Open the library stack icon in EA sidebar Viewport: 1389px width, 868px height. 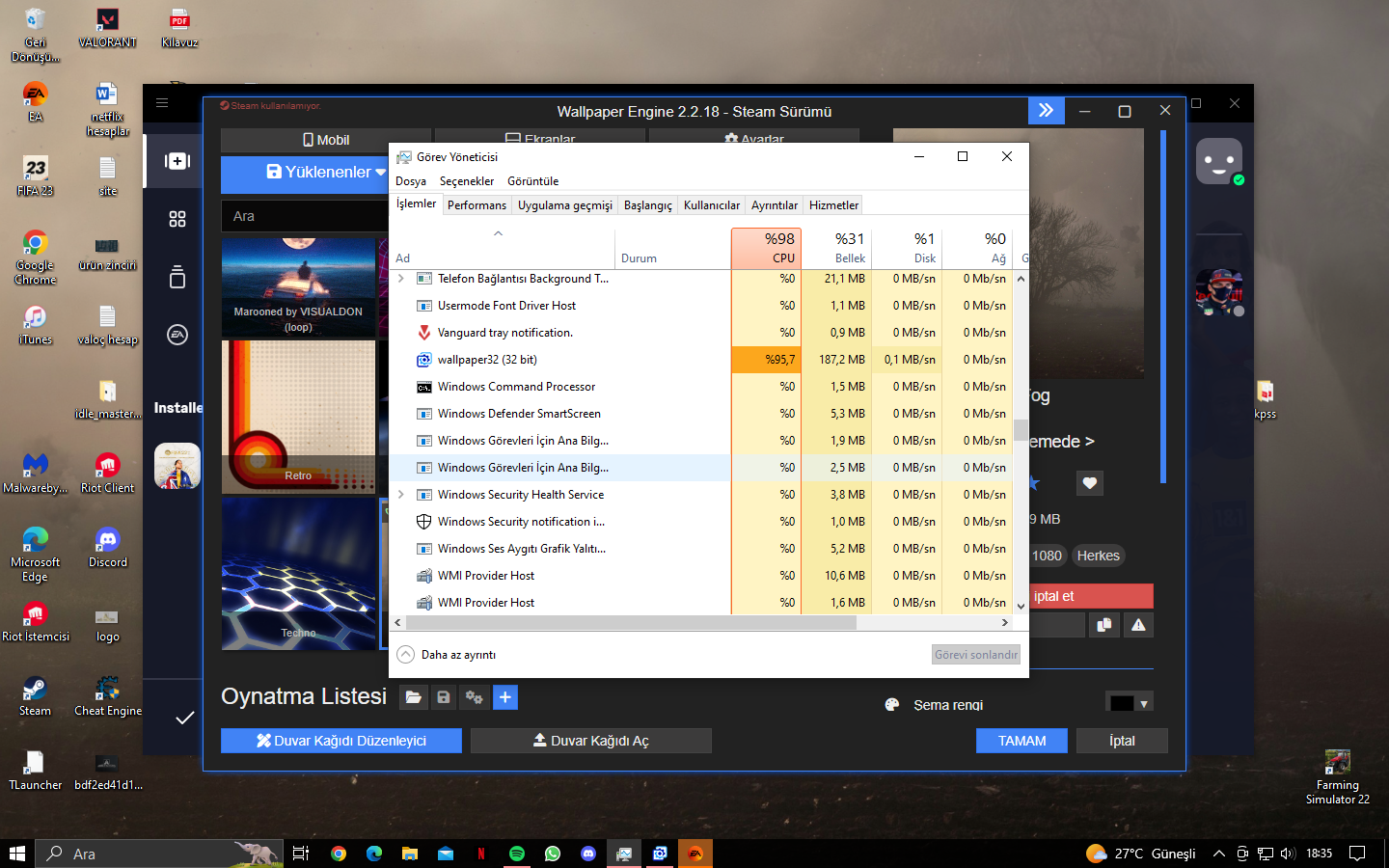(x=177, y=277)
